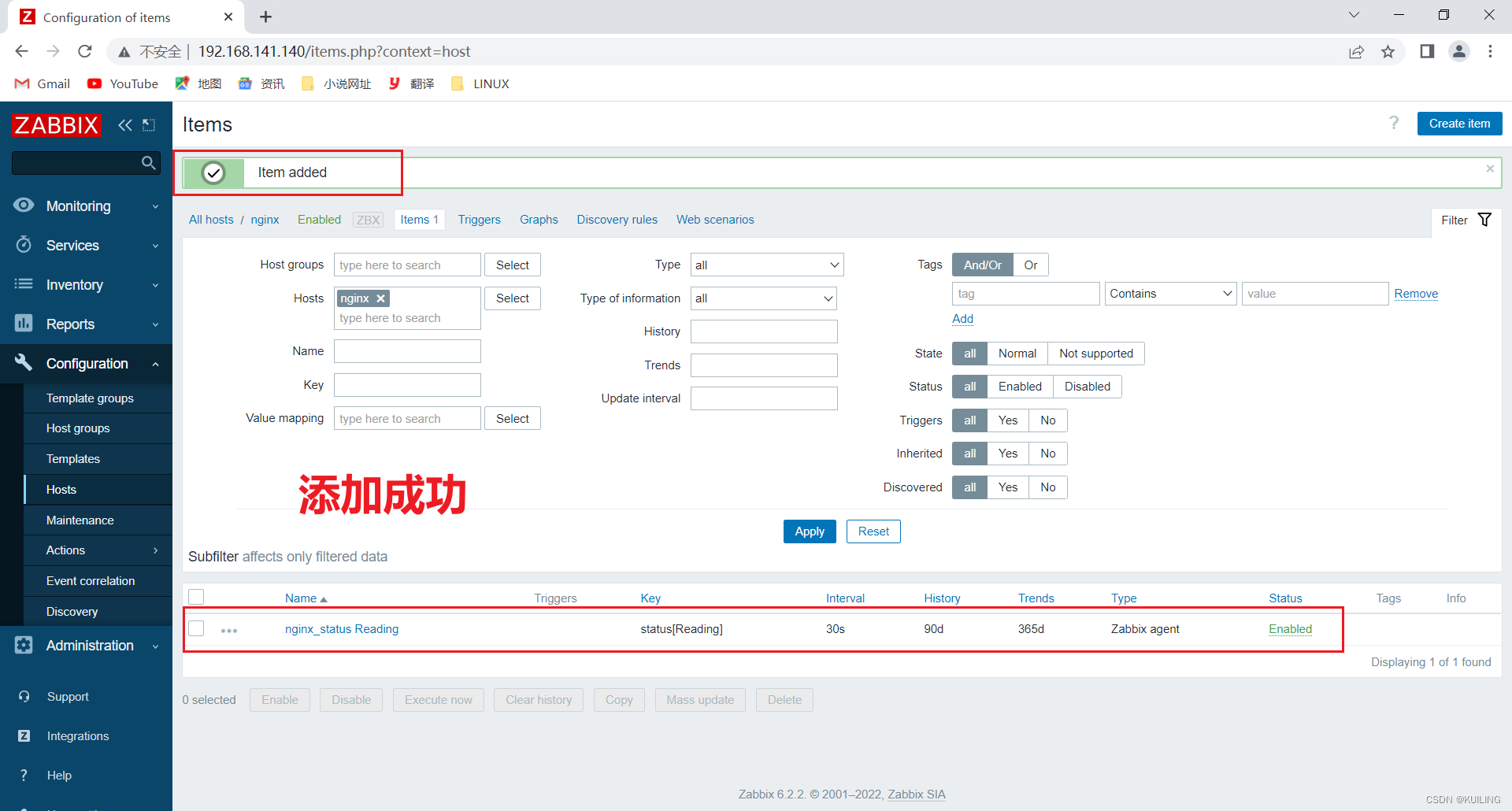
Task: Click Reset filter button
Action: (873, 531)
